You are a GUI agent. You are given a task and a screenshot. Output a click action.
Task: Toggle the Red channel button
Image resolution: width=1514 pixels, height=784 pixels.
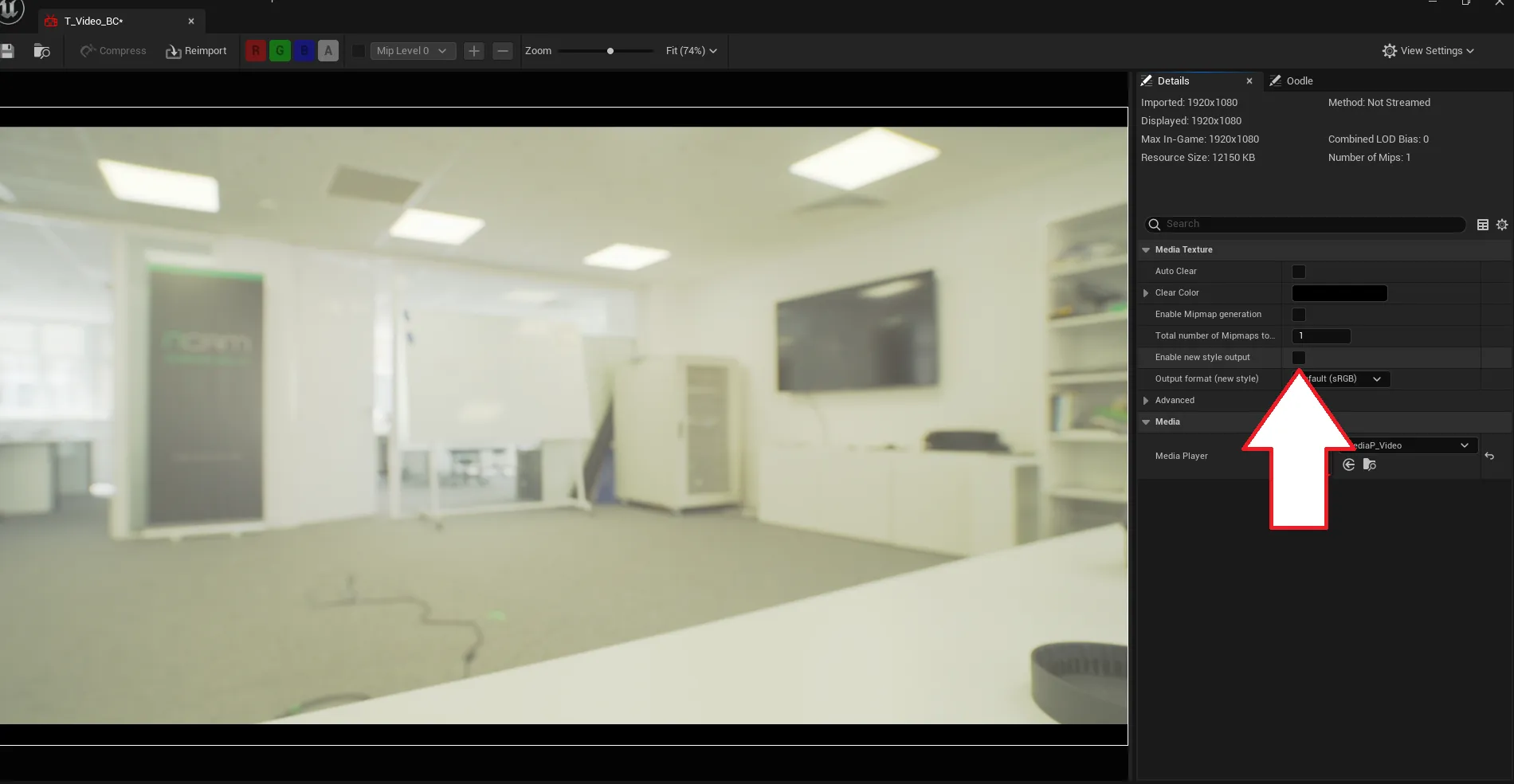pos(256,51)
